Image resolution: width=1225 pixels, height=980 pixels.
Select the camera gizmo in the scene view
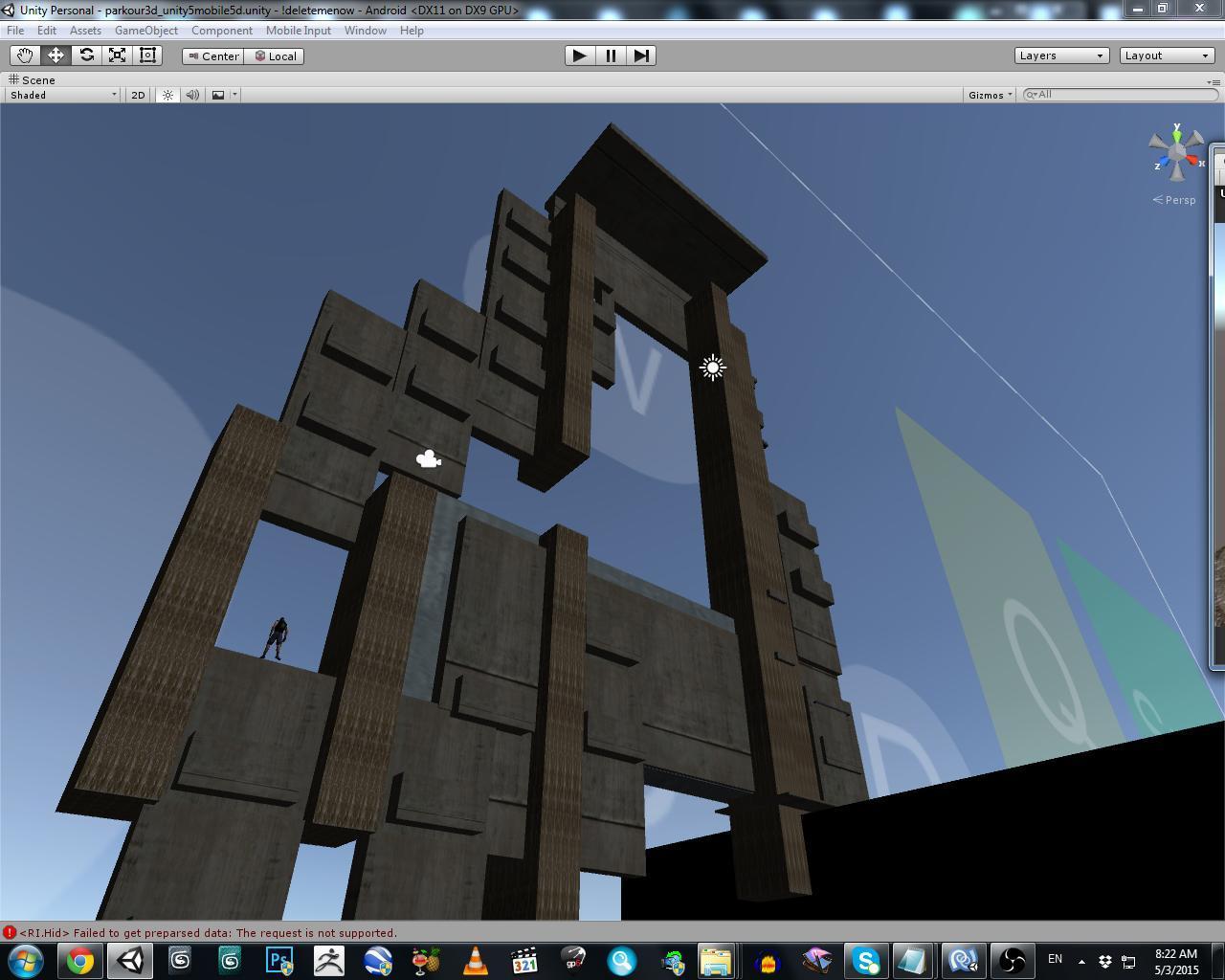428,458
